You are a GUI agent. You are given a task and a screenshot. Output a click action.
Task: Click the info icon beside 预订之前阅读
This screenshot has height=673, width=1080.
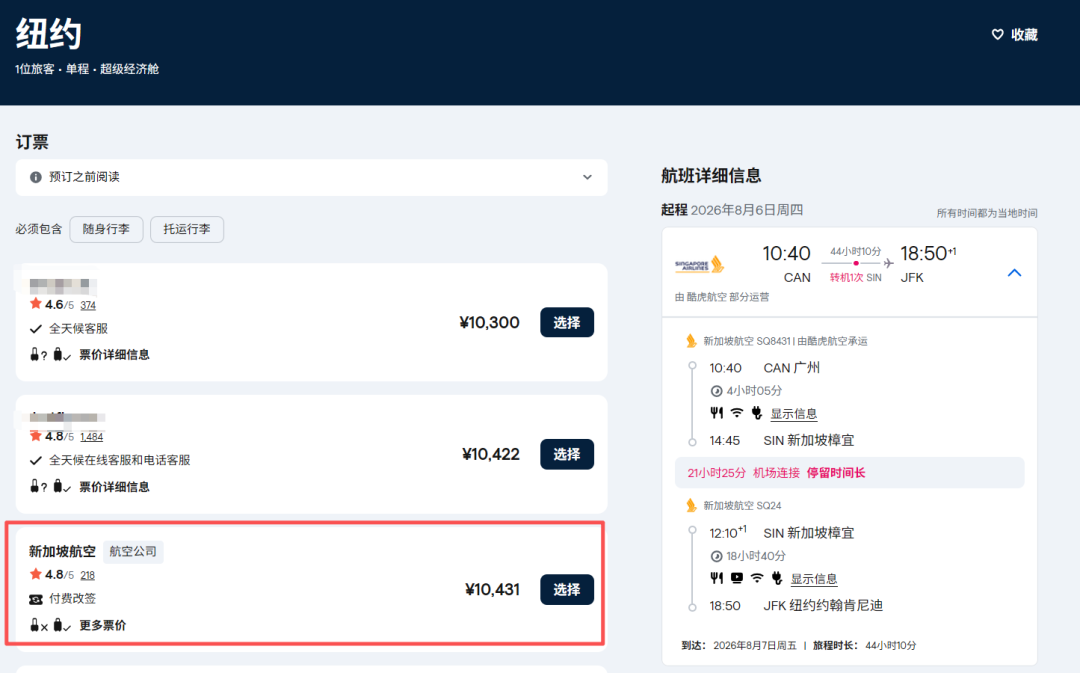pyautogui.click(x=36, y=177)
